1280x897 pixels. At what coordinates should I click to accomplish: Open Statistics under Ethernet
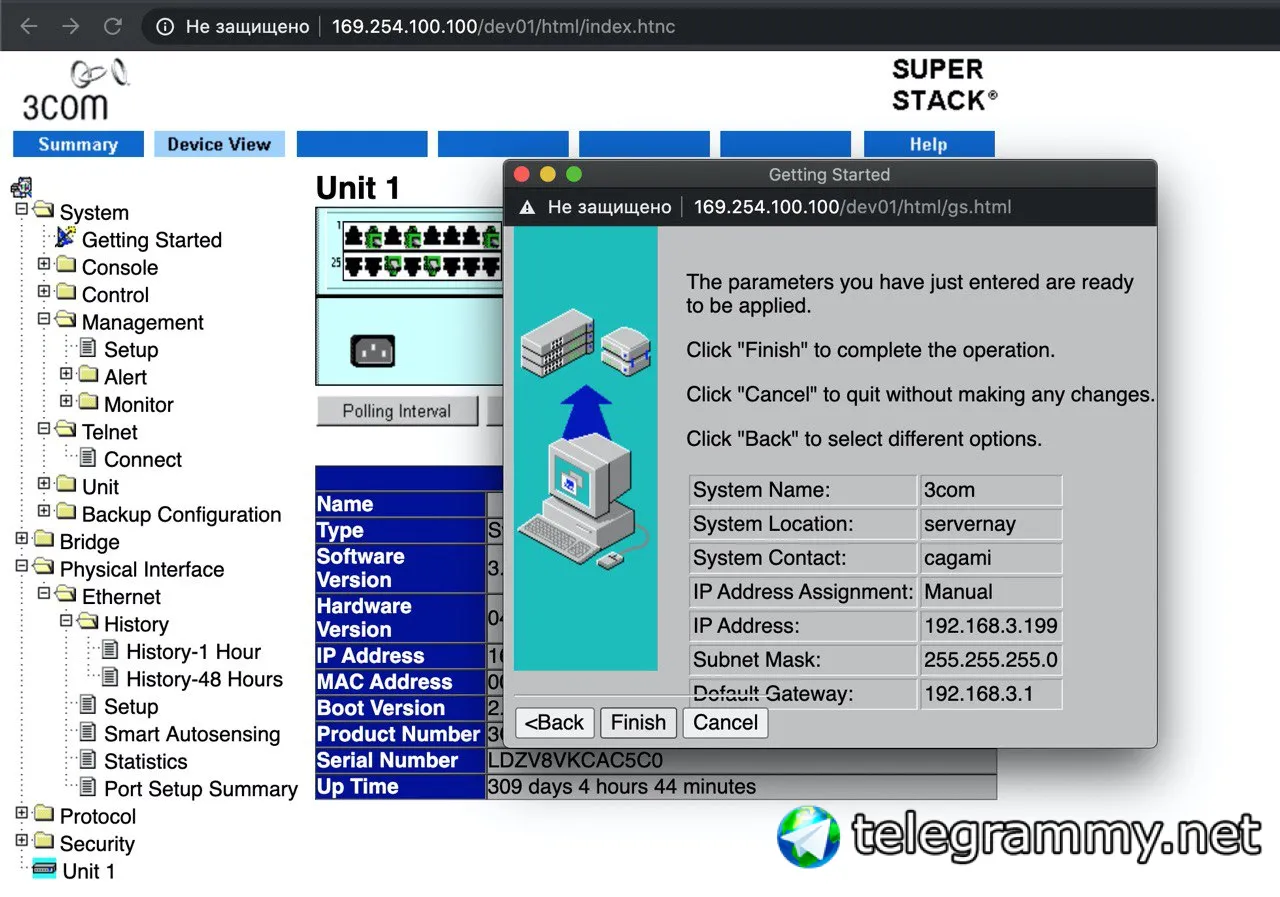(146, 762)
